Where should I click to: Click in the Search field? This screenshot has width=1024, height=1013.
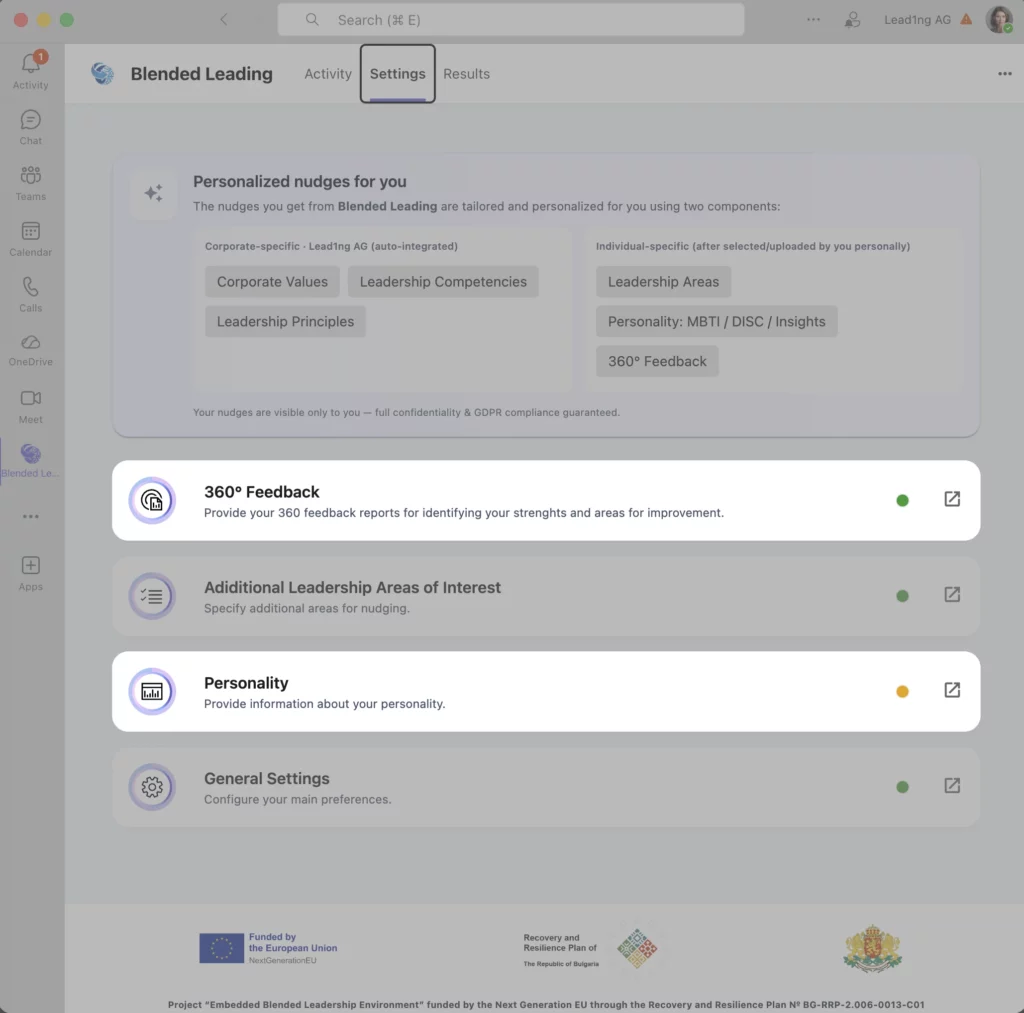pos(510,20)
